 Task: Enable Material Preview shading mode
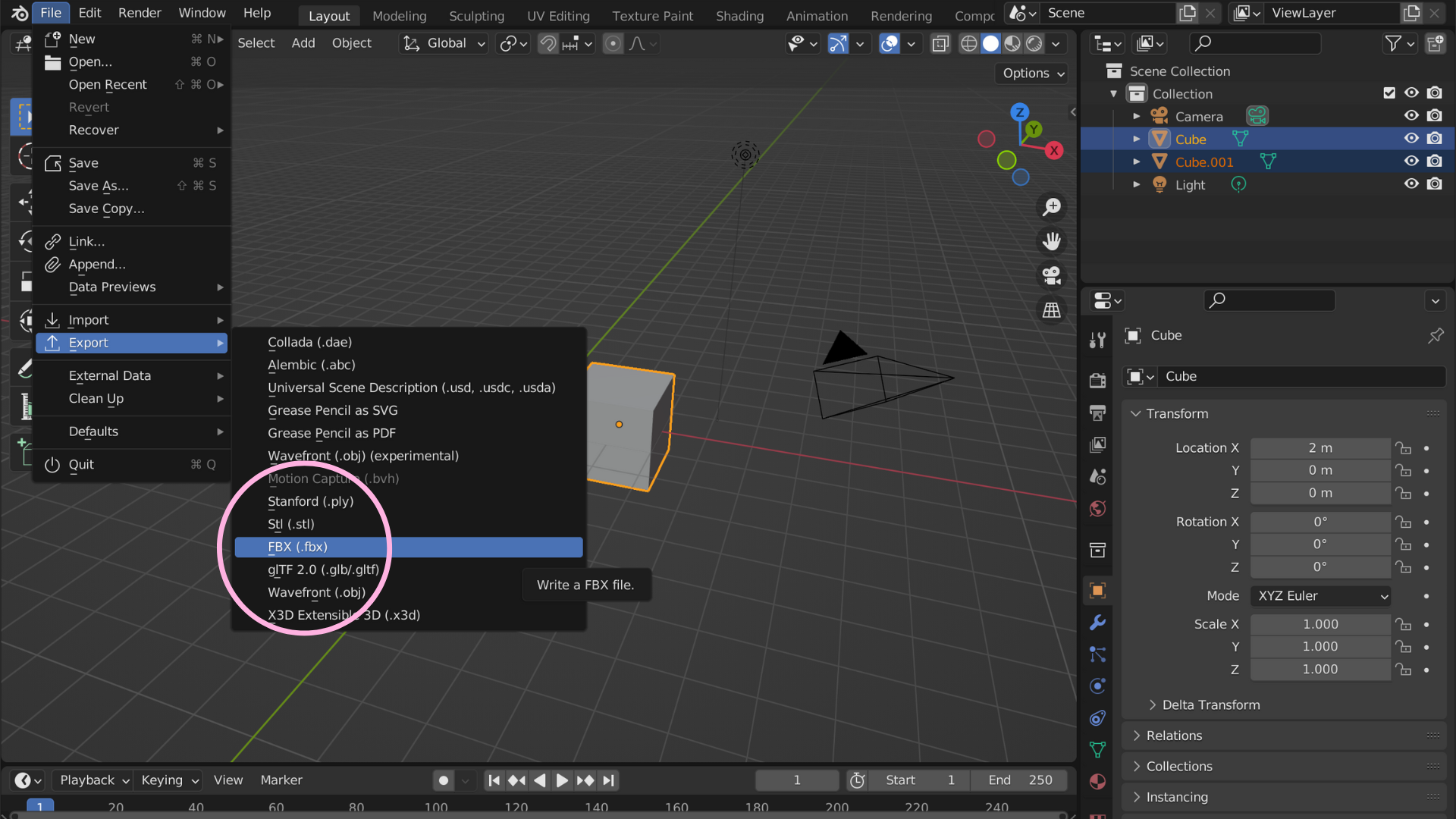point(1011,44)
